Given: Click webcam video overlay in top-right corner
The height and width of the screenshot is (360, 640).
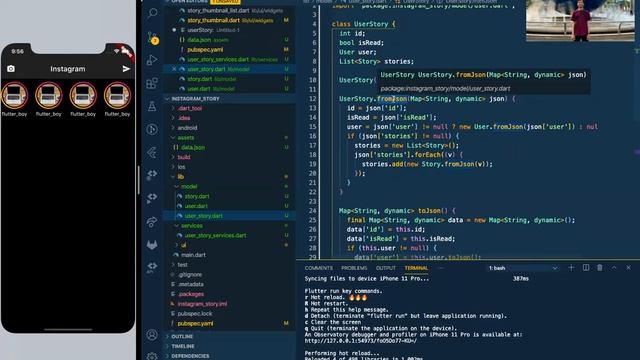Looking at the screenshot, I should (x=580, y=20).
